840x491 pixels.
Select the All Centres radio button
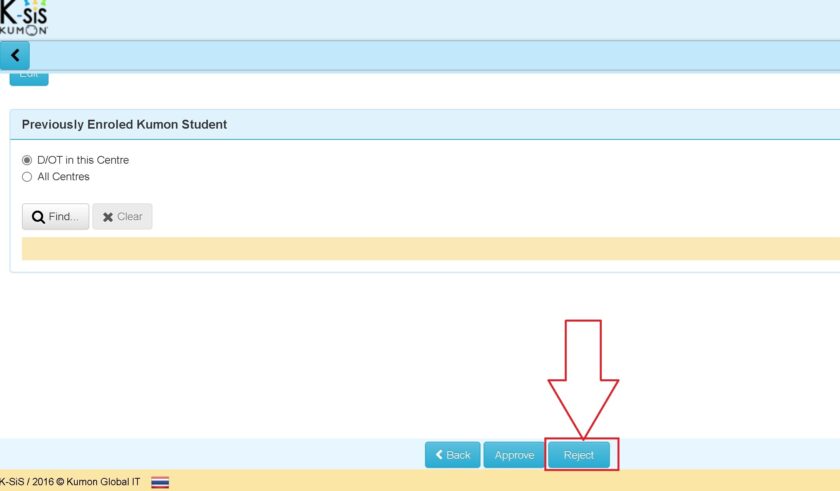[27, 177]
